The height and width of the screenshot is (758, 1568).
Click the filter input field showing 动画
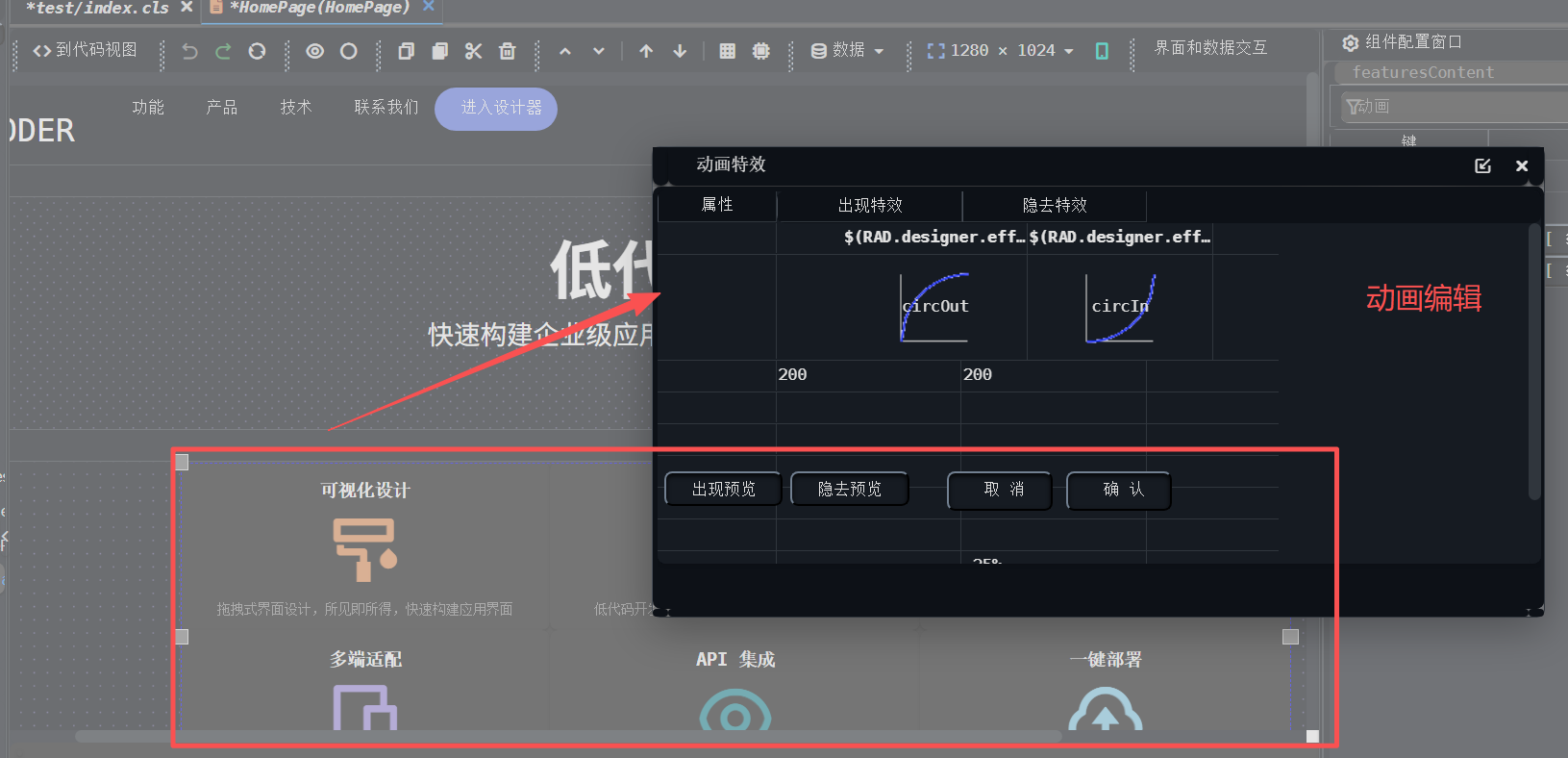click(1455, 107)
